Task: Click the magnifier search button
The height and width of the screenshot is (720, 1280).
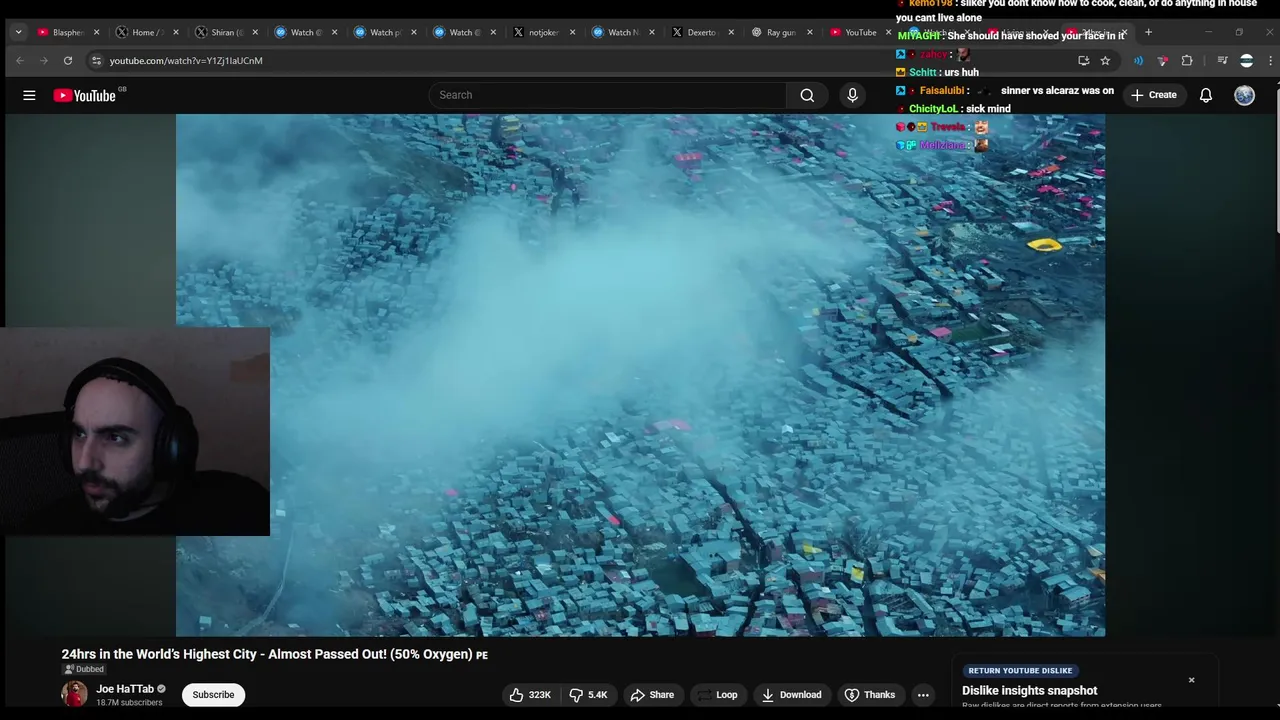Action: [807, 95]
